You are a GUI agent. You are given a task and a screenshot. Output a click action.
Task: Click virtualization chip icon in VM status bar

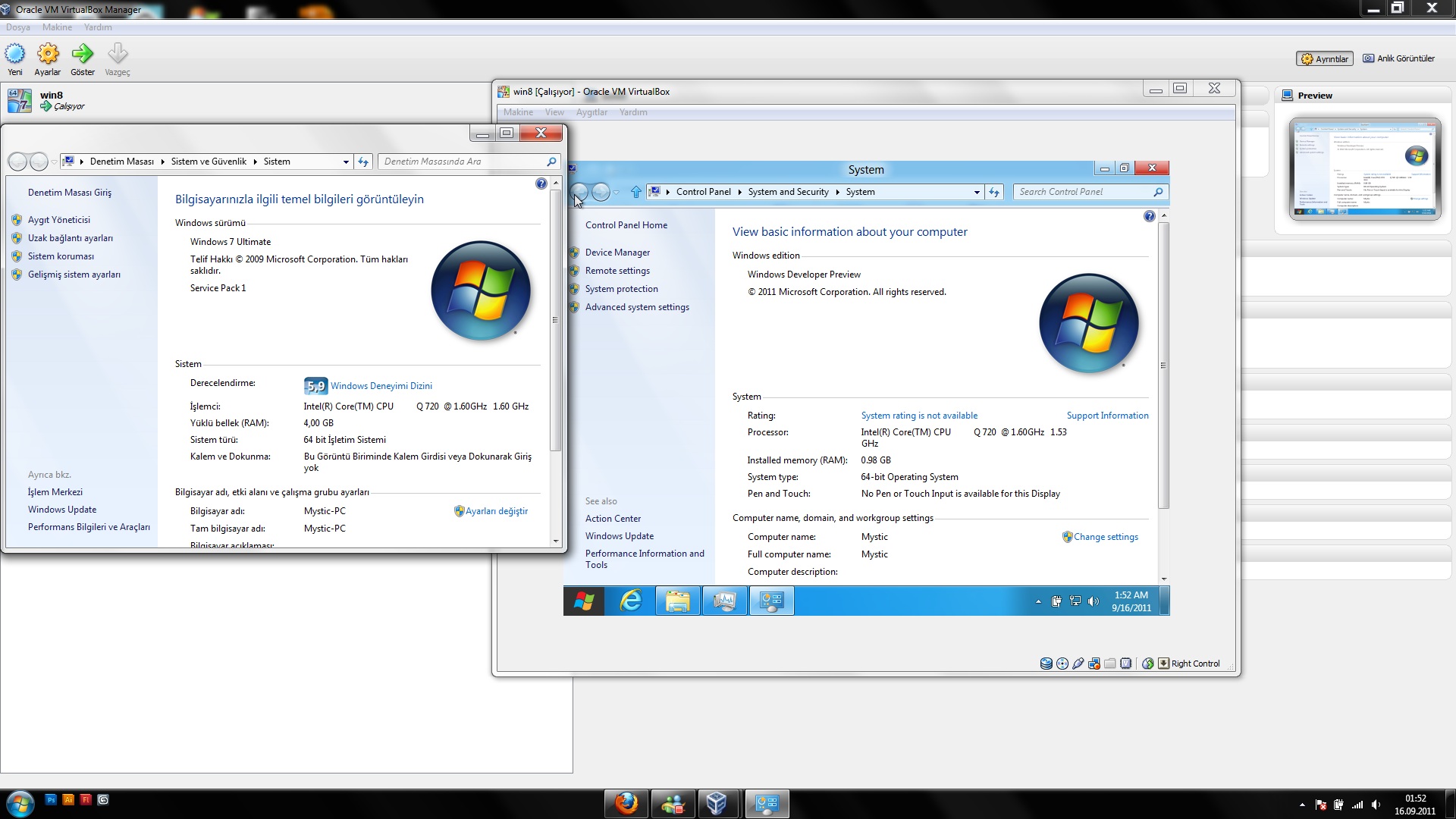(x=1126, y=664)
